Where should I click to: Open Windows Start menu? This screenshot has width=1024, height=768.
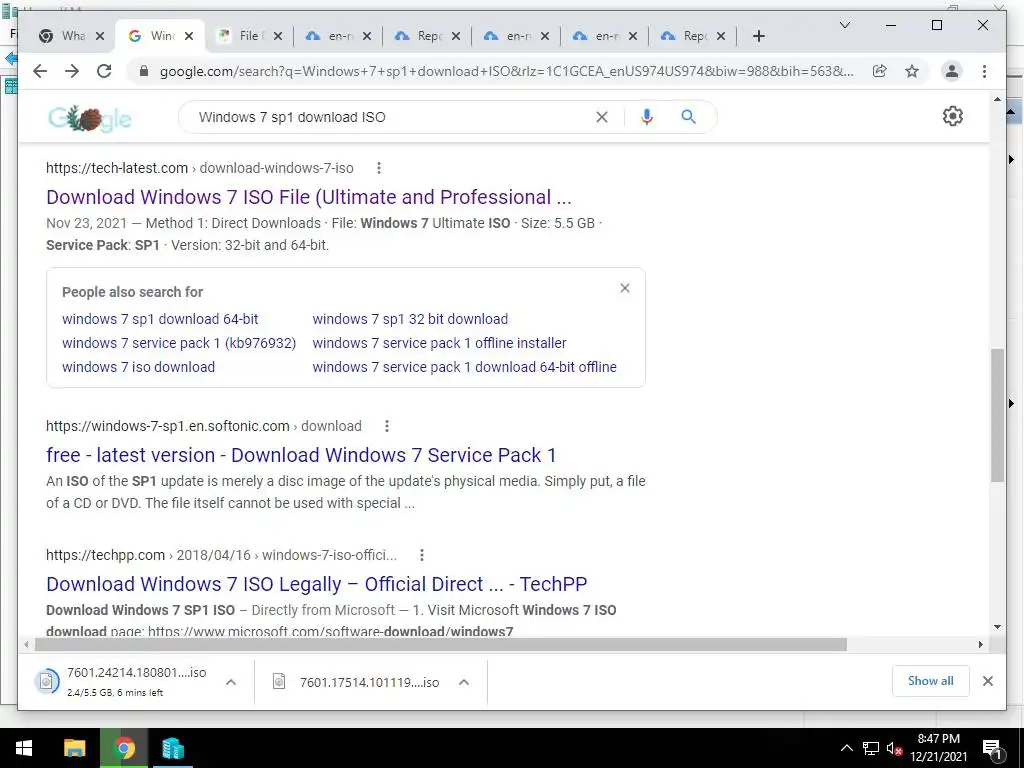click(x=24, y=748)
